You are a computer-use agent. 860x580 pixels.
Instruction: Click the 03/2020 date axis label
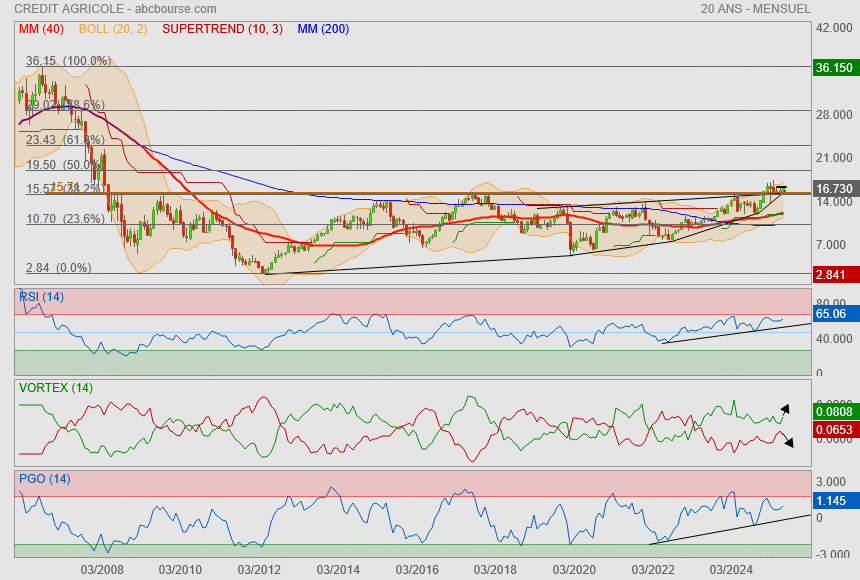pyautogui.click(x=574, y=570)
